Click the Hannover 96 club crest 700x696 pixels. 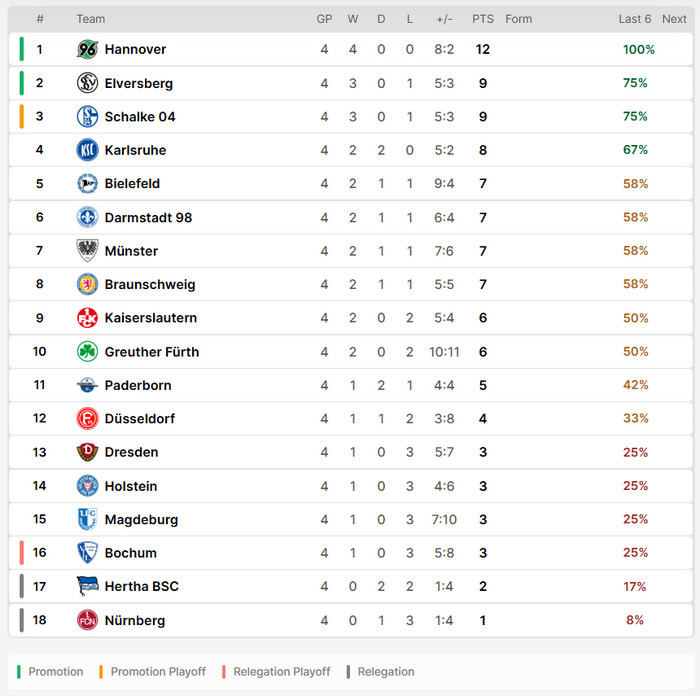point(87,49)
